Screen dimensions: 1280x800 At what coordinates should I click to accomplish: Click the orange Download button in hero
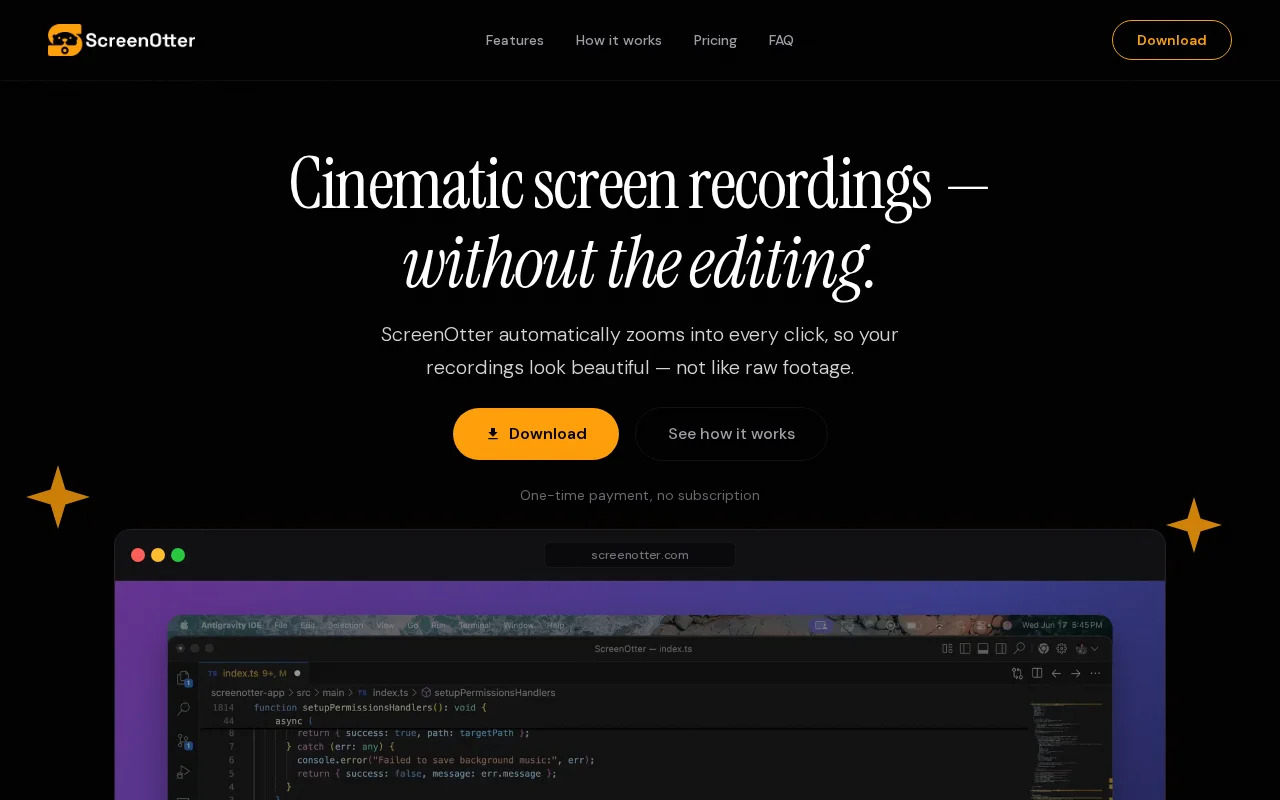(536, 434)
